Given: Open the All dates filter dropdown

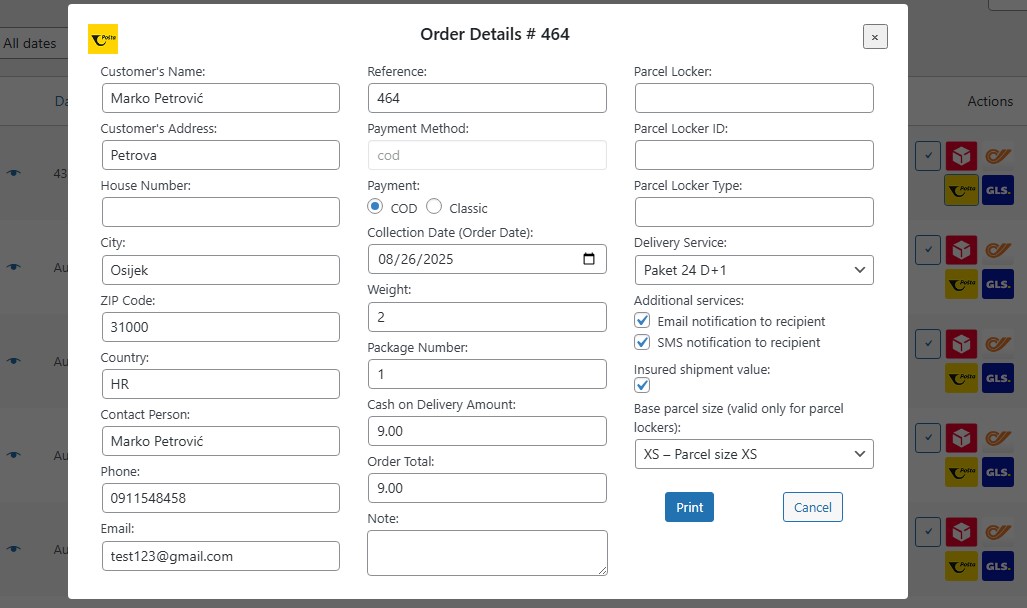Looking at the screenshot, I should [30, 43].
